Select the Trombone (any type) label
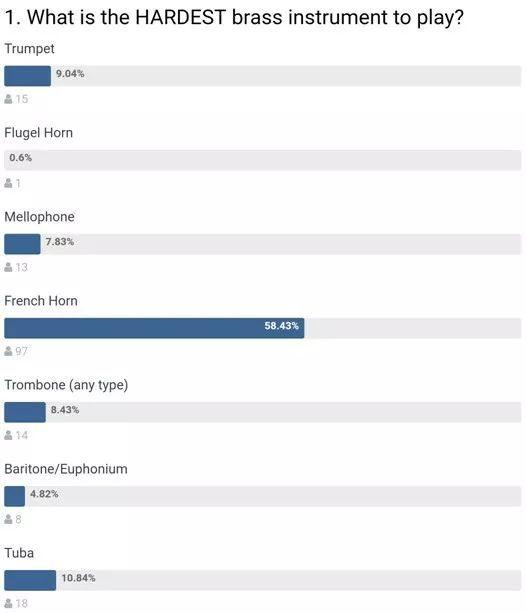Screen dimensions: 526x613 [x=66, y=385]
